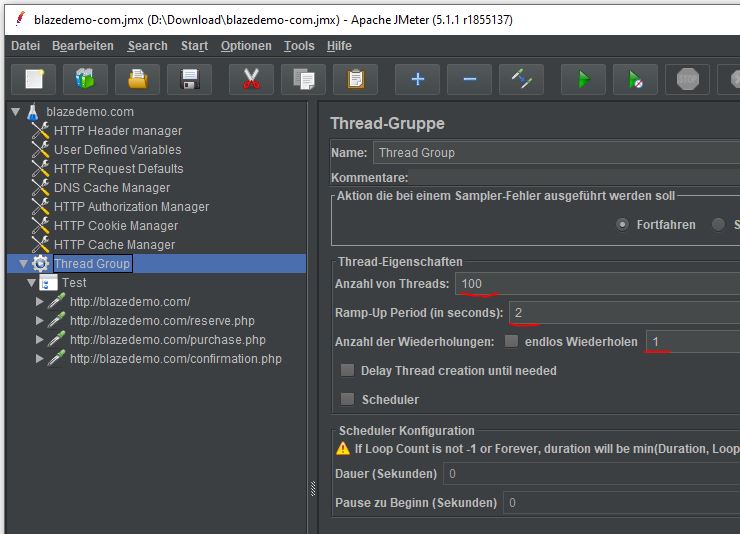Select HTTP Cookie Manager in tree
Viewport: 740px width, 534px height.
(x=115, y=226)
